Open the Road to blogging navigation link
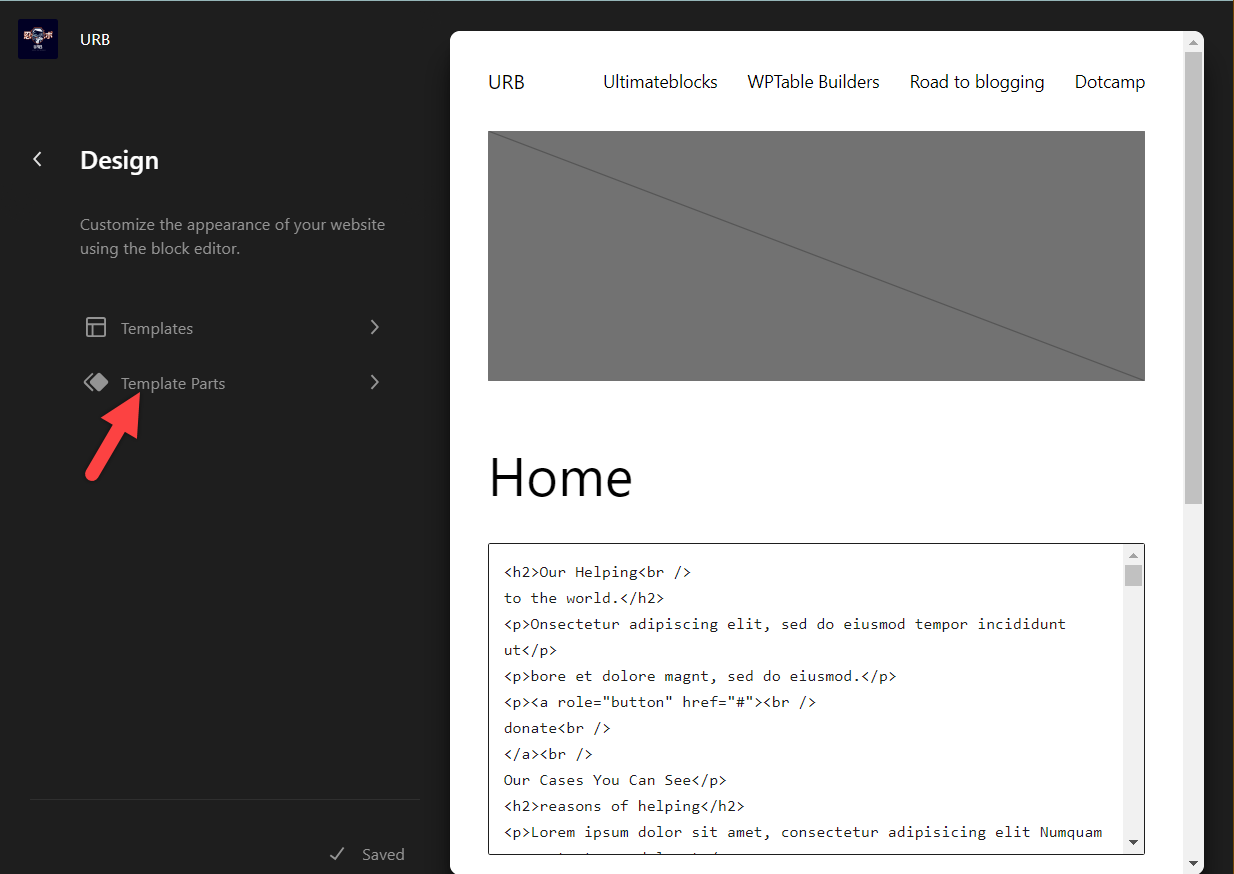This screenshot has height=874, width=1234. click(x=977, y=82)
